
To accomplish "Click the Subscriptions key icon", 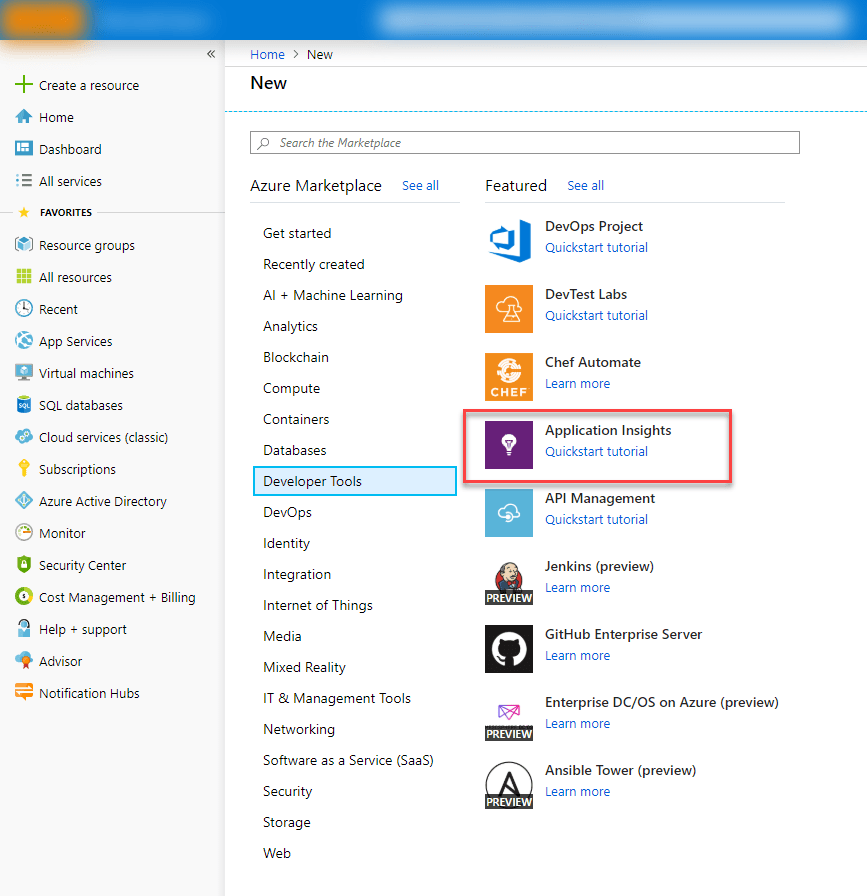I will point(23,469).
